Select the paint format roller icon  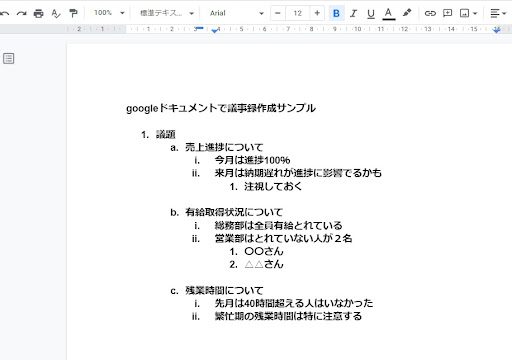pos(73,13)
